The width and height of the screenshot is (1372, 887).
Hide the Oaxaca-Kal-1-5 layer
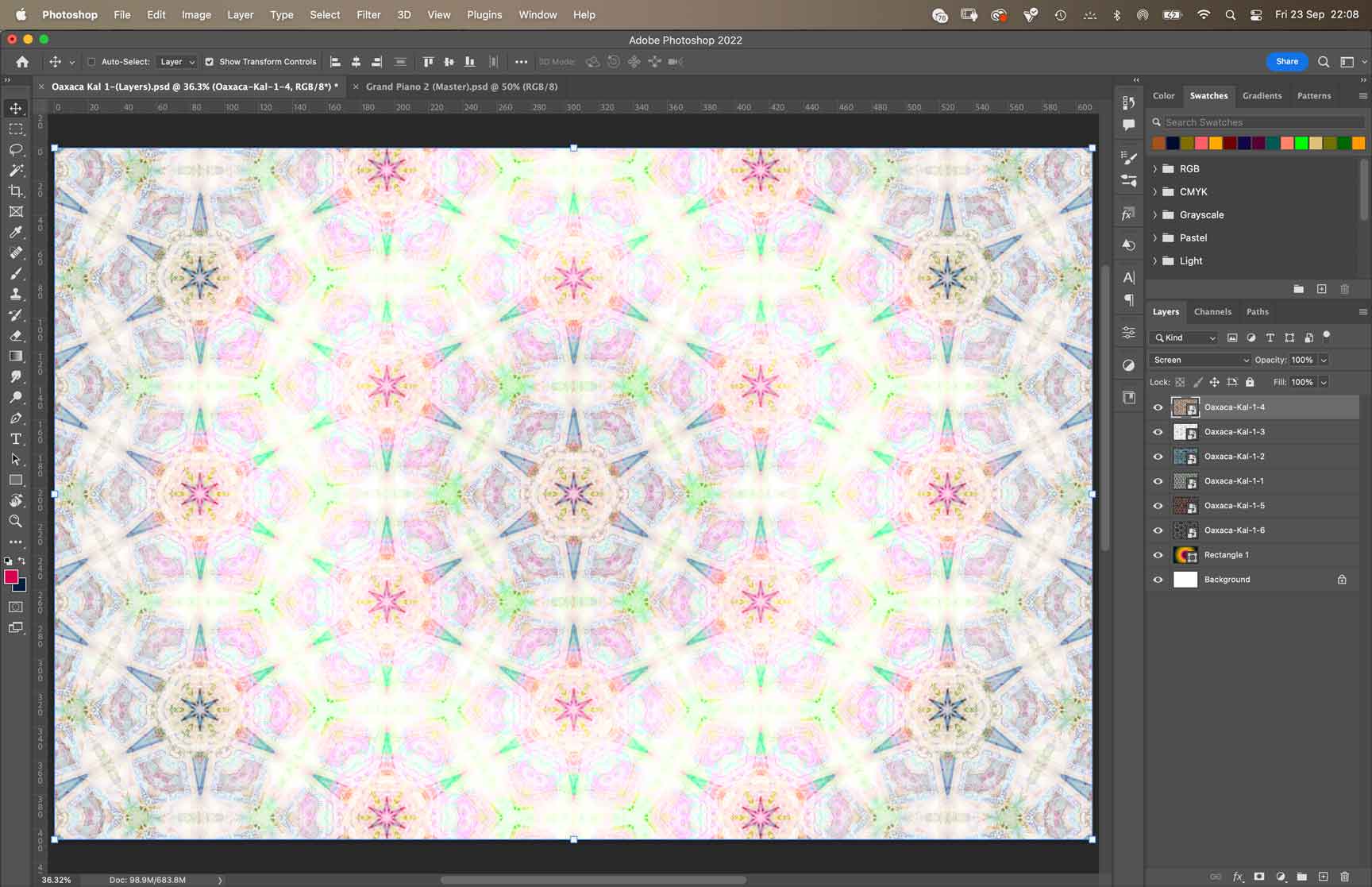pos(1158,506)
